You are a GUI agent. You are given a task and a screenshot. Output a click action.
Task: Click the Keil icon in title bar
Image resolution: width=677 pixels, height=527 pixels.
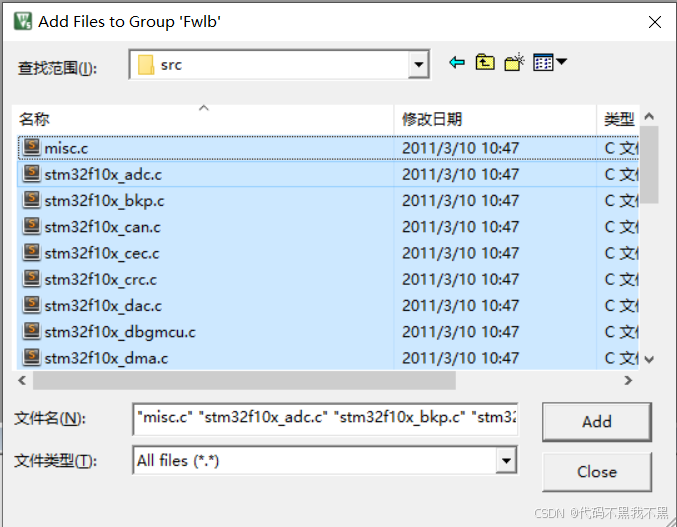point(23,21)
